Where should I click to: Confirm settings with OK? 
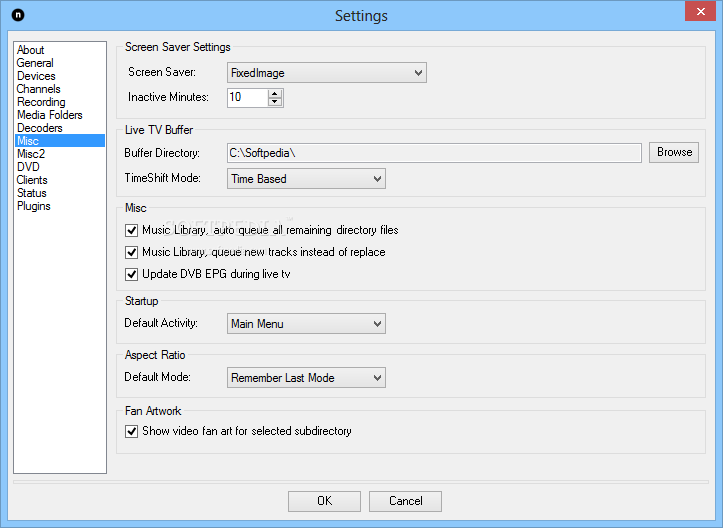pyautogui.click(x=324, y=501)
